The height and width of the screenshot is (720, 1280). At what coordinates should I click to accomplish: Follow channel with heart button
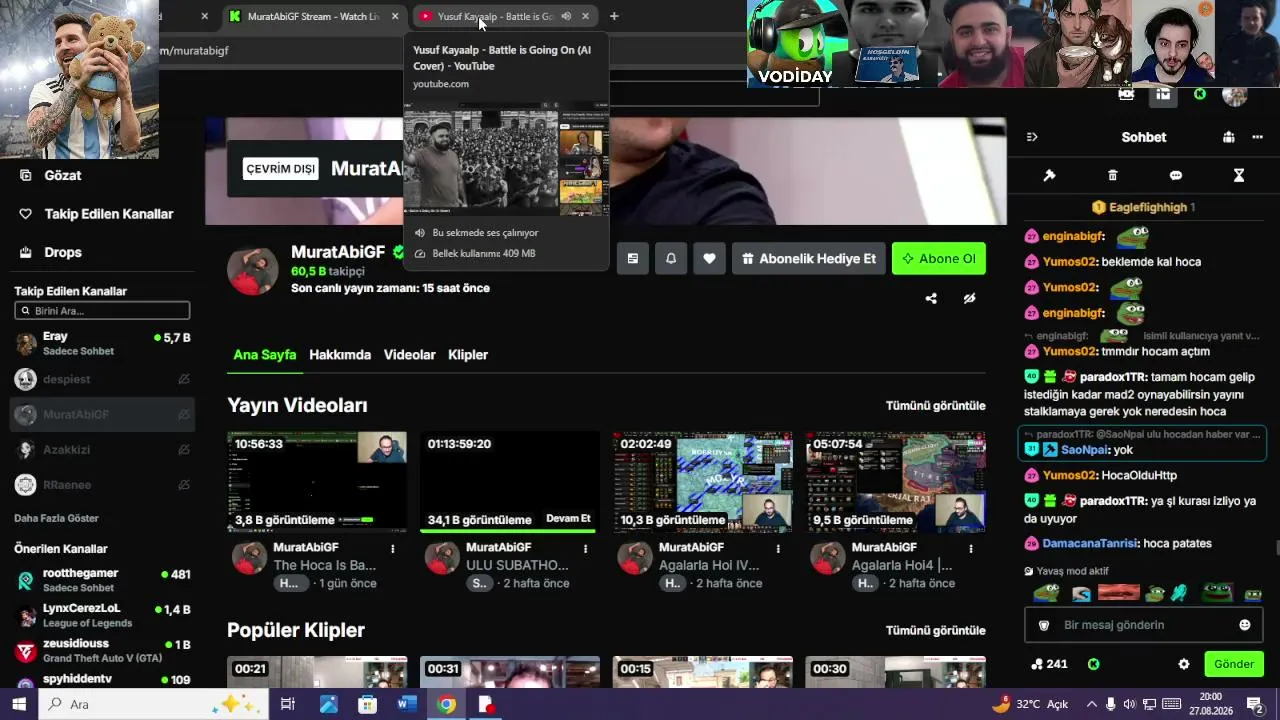coord(709,258)
